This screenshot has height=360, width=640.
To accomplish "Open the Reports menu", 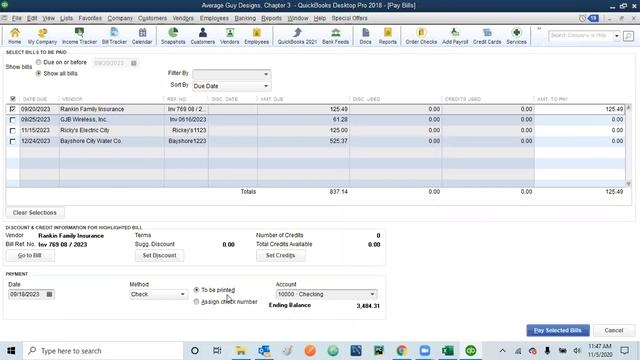I will click(271, 18).
